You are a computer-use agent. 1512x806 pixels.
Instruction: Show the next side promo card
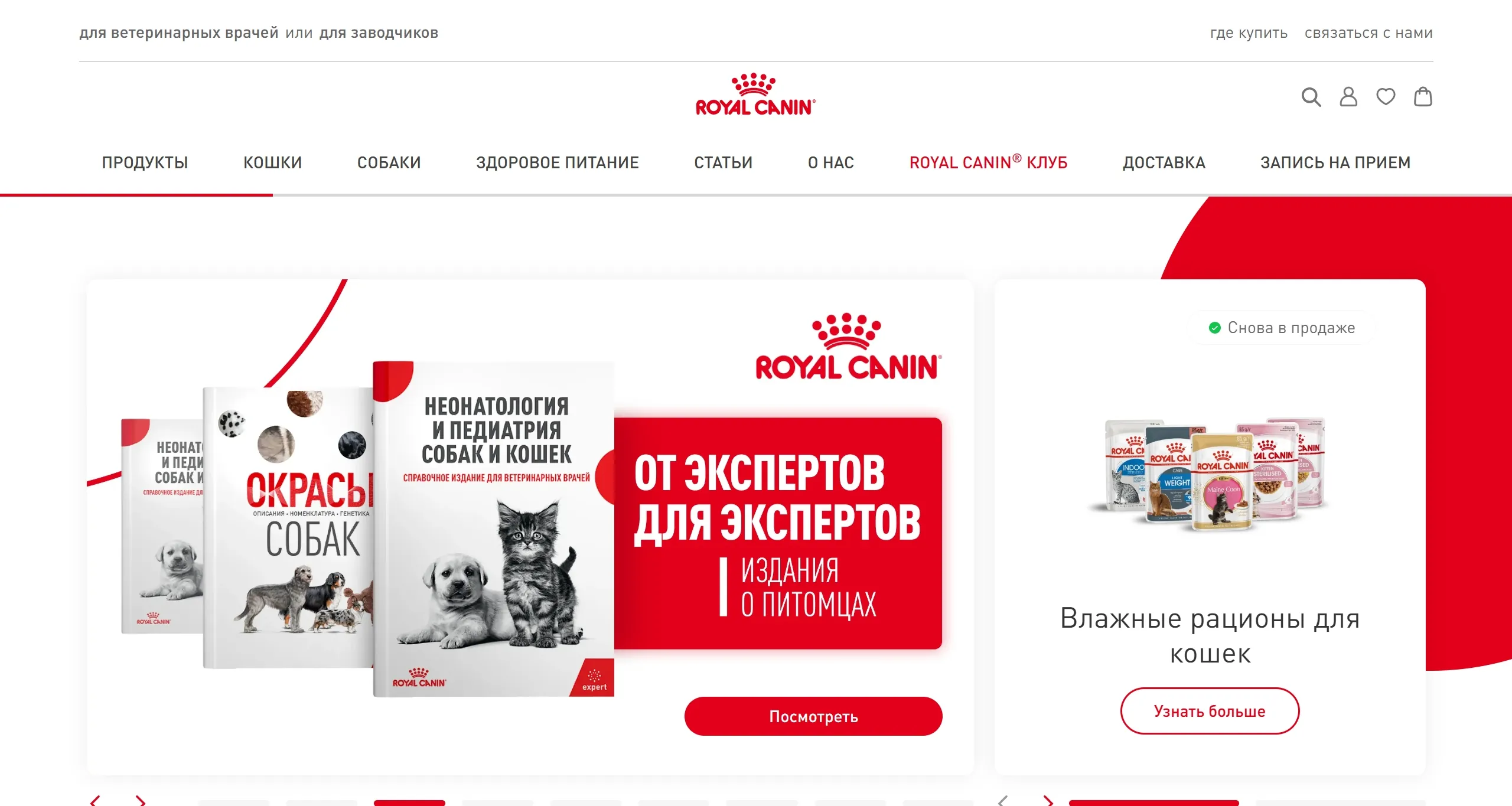(x=1048, y=801)
